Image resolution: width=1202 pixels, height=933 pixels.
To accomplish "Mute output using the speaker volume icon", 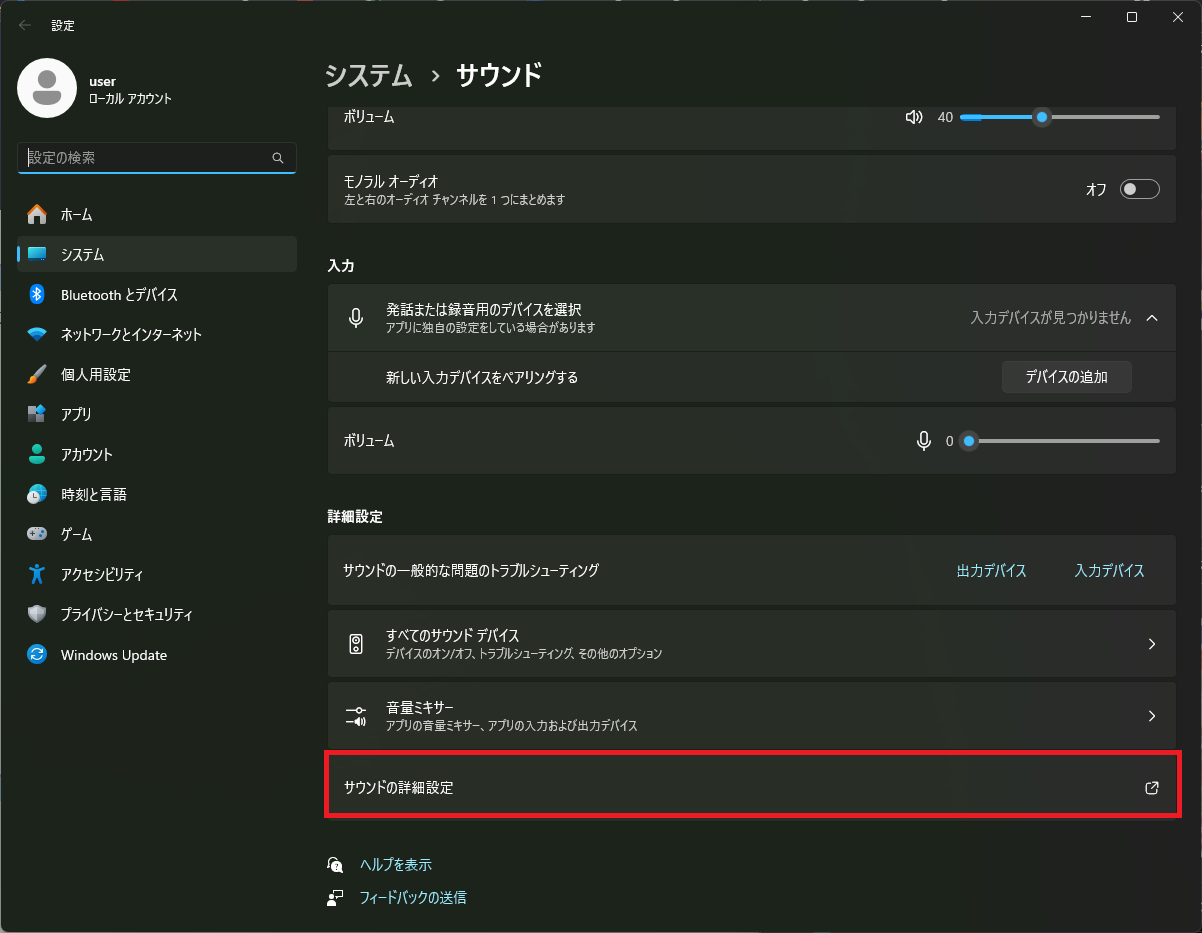I will (913, 117).
